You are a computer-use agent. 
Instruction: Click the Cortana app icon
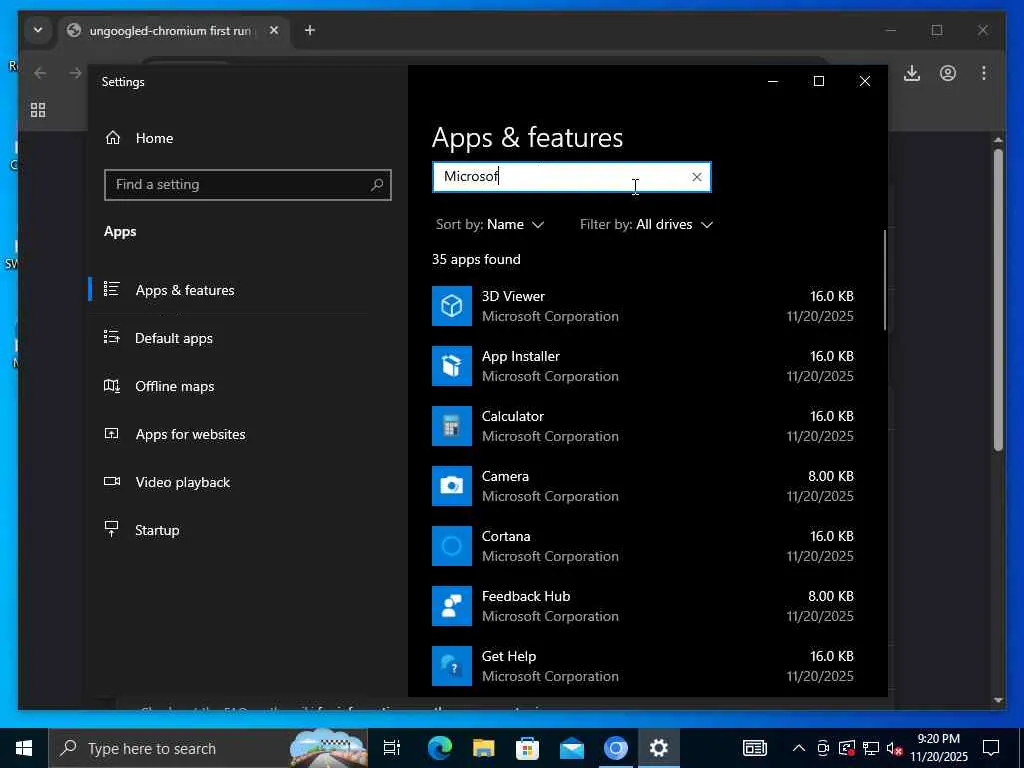point(451,546)
